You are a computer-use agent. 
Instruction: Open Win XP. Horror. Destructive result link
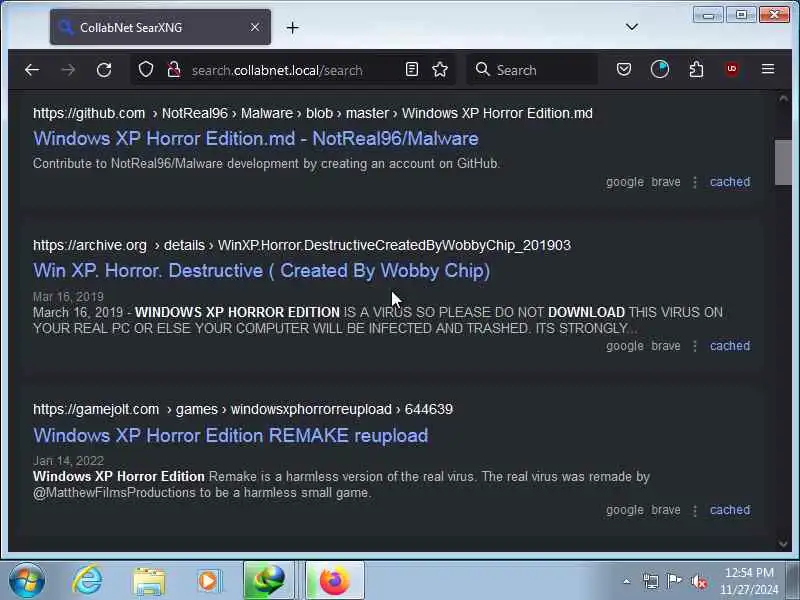(x=261, y=270)
